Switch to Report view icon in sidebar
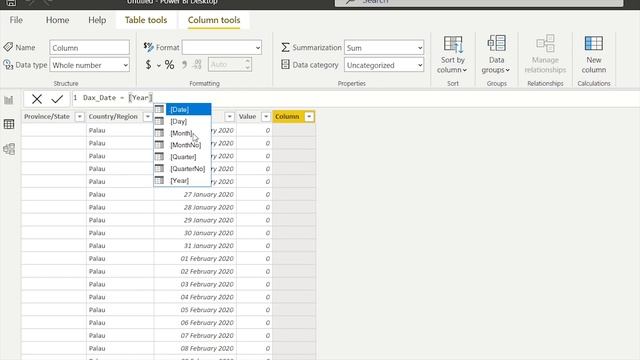Image resolution: width=640 pixels, height=360 pixels. pyautogui.click(x=9, y=100)
